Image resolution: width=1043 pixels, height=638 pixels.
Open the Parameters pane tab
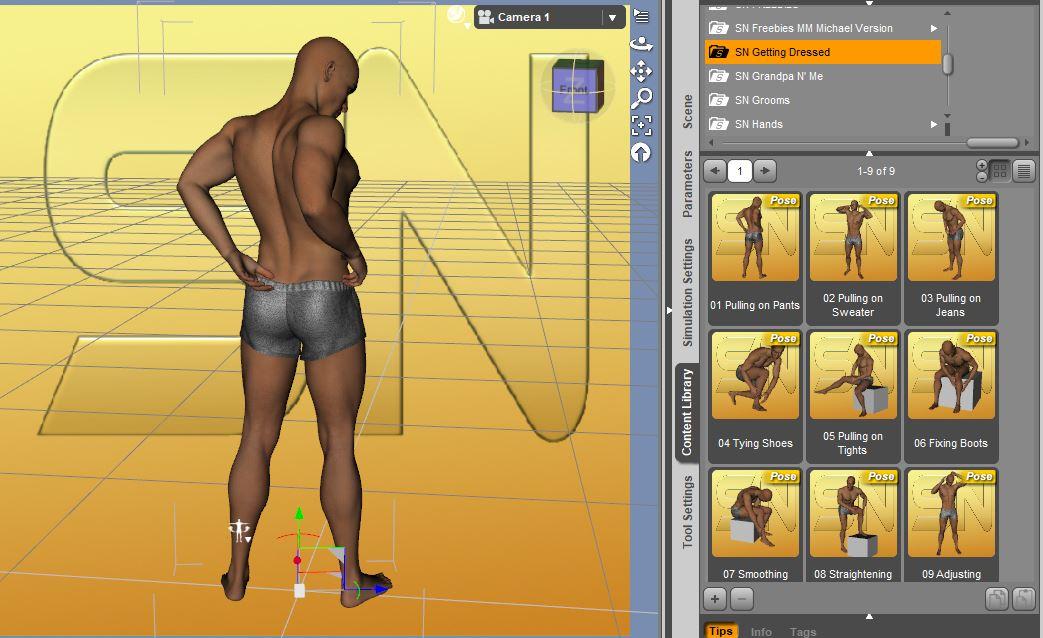point(687,184)
